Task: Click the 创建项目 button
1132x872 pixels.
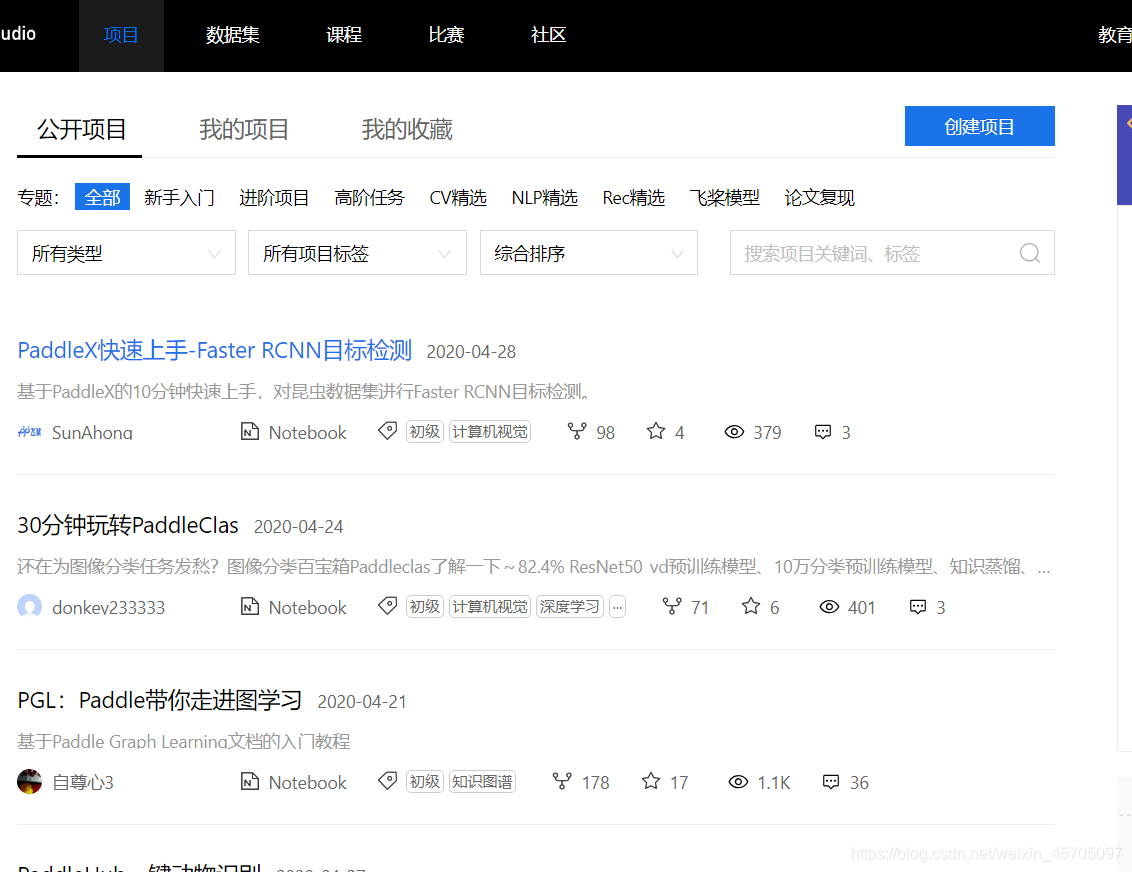Action: pyautogui.click(x=980, y=126)
